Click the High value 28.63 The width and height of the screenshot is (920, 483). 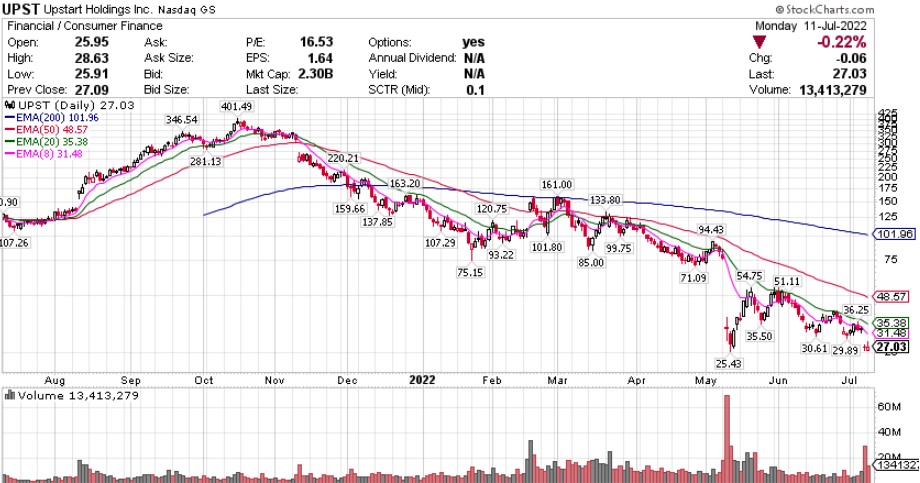click(92, 58)
